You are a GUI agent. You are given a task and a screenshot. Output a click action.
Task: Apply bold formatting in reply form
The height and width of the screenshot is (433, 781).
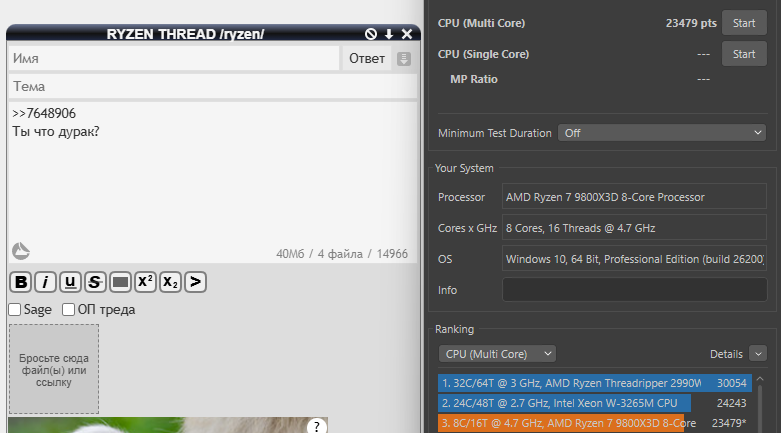click(20, 282)
